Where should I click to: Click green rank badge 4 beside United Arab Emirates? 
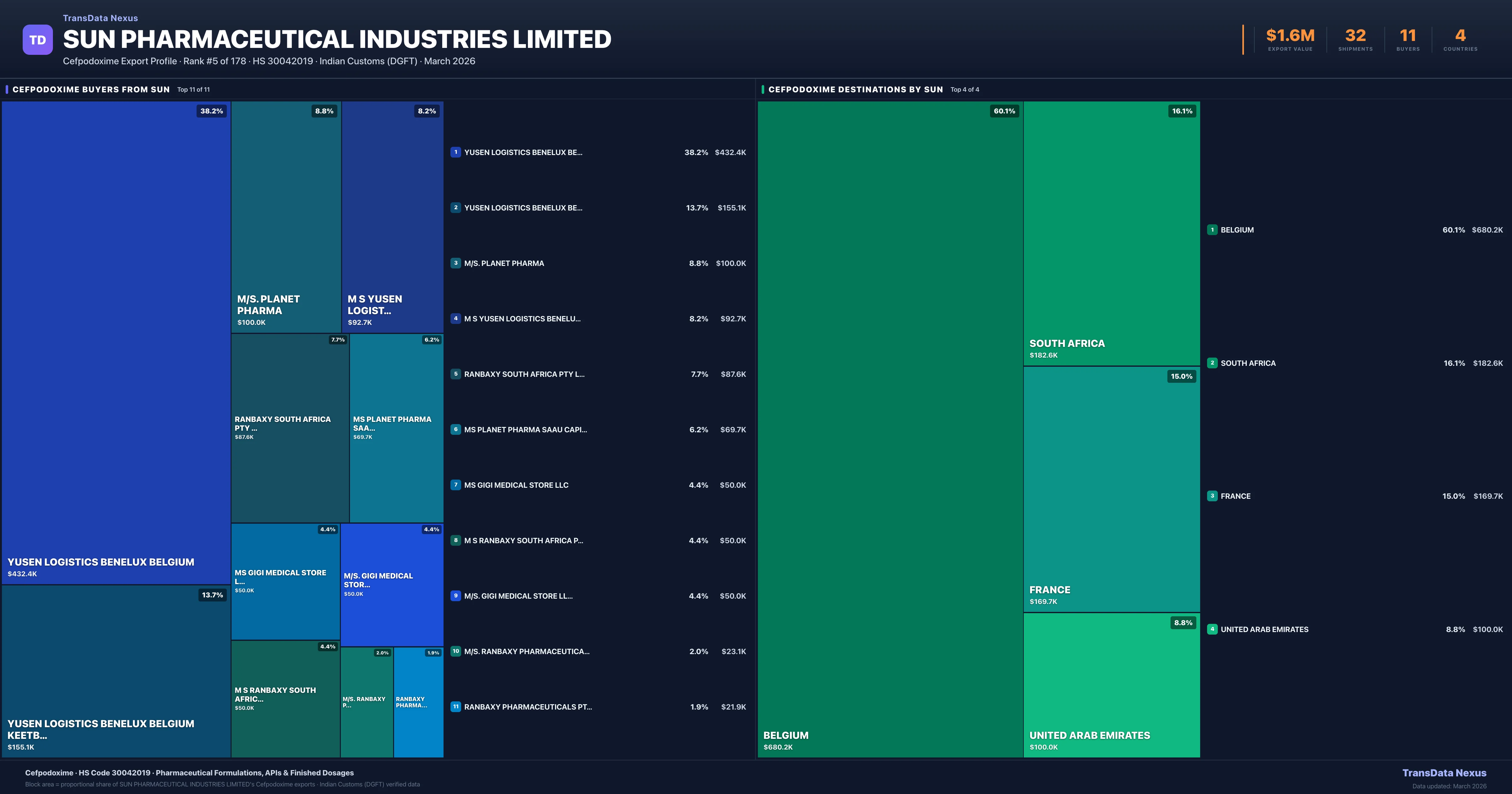point(1212,629)
